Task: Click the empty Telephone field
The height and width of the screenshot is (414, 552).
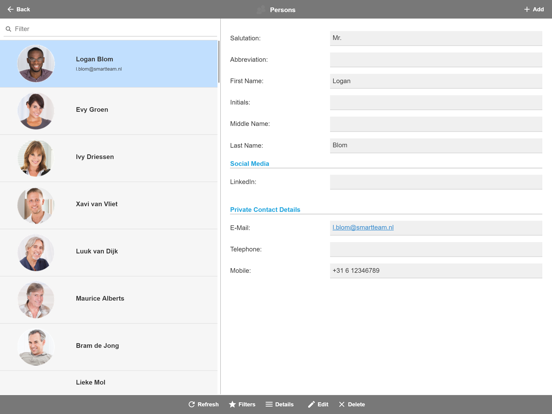Action: pyautogui.click(x=436, y=249)
